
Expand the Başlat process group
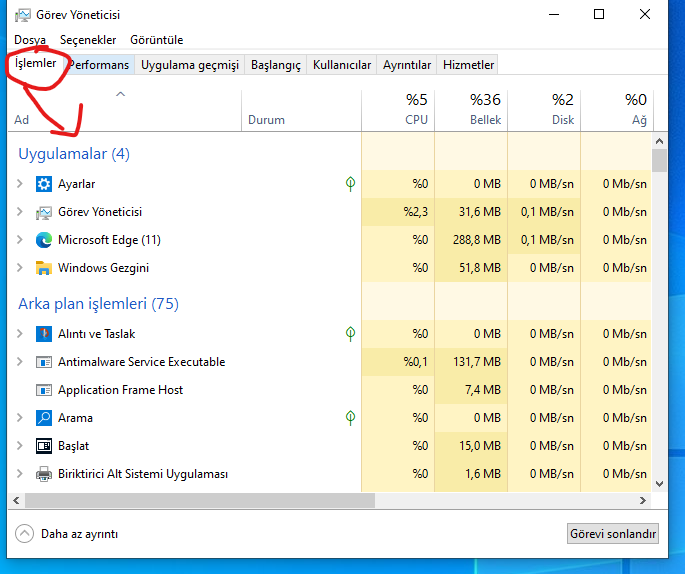coord(20,446)
